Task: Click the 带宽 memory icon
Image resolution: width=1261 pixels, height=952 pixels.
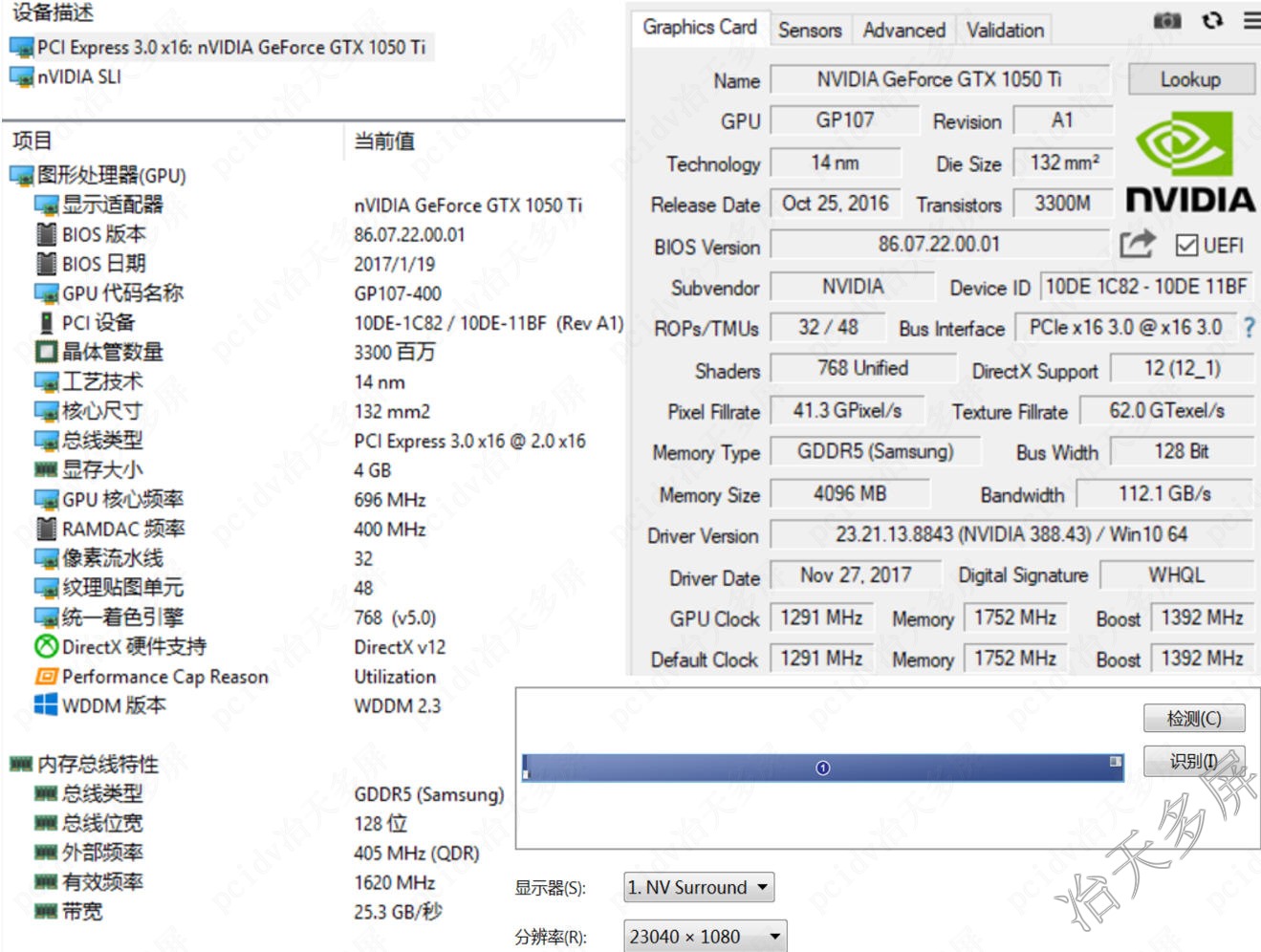Action: point(46,911)
